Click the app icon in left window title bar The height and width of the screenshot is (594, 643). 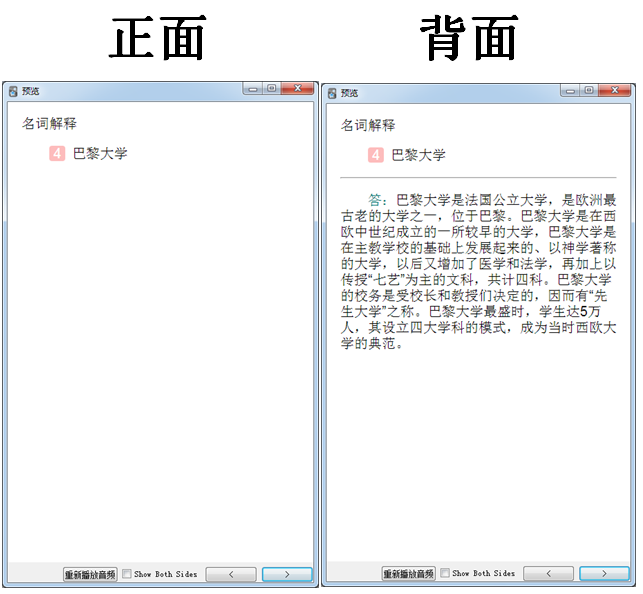point(13,91)
